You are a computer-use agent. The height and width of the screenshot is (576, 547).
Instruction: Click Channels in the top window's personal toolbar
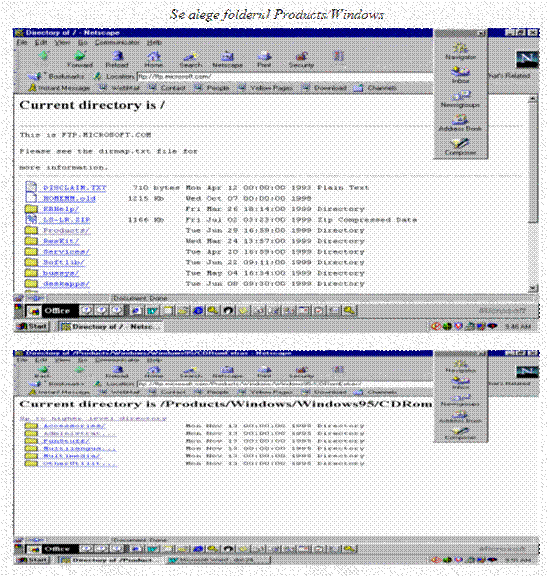click(375, 88)
